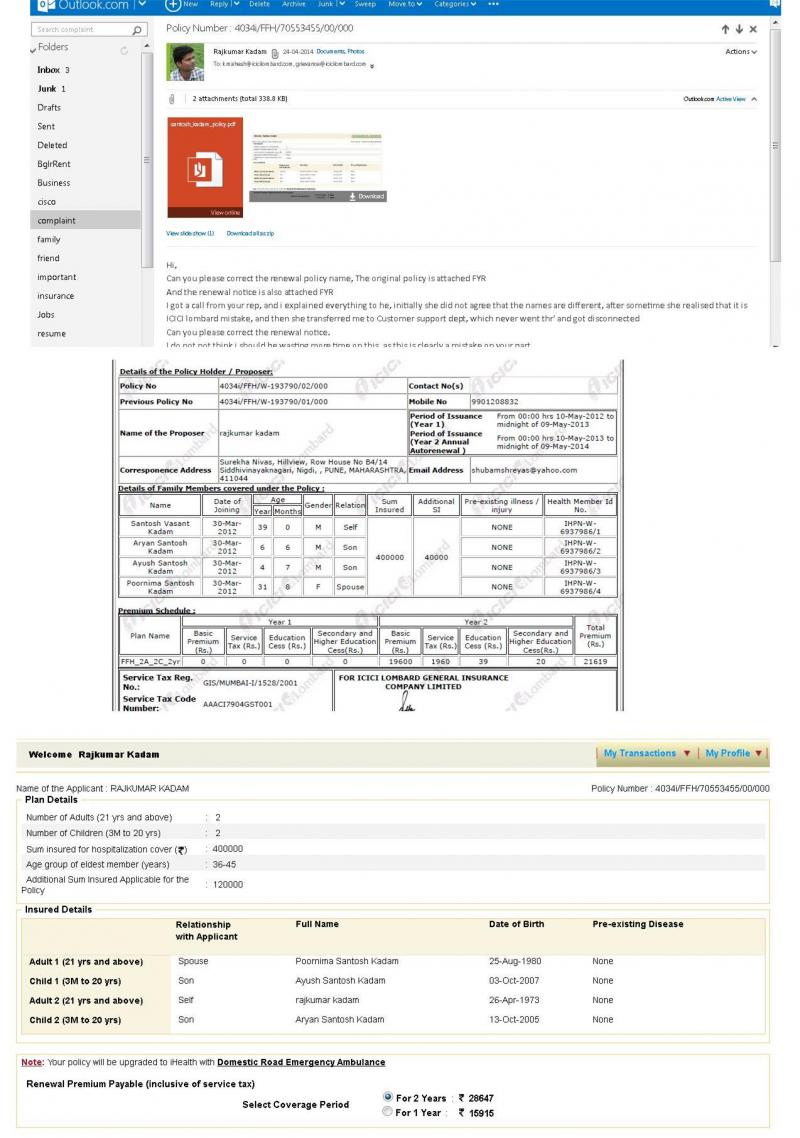
Task: Select the Business folder
Action: (x=54, y=183)
